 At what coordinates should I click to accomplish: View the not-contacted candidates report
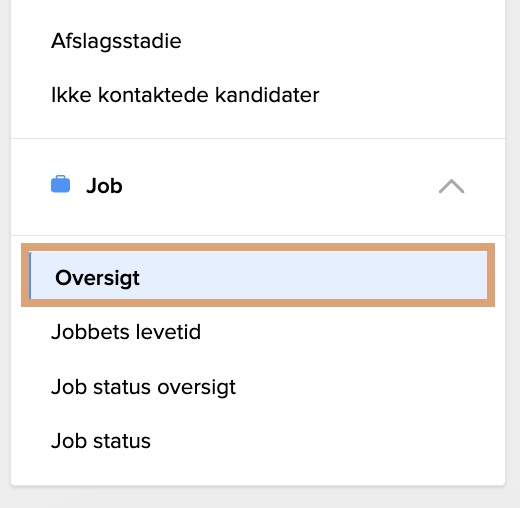click(185, 95)
